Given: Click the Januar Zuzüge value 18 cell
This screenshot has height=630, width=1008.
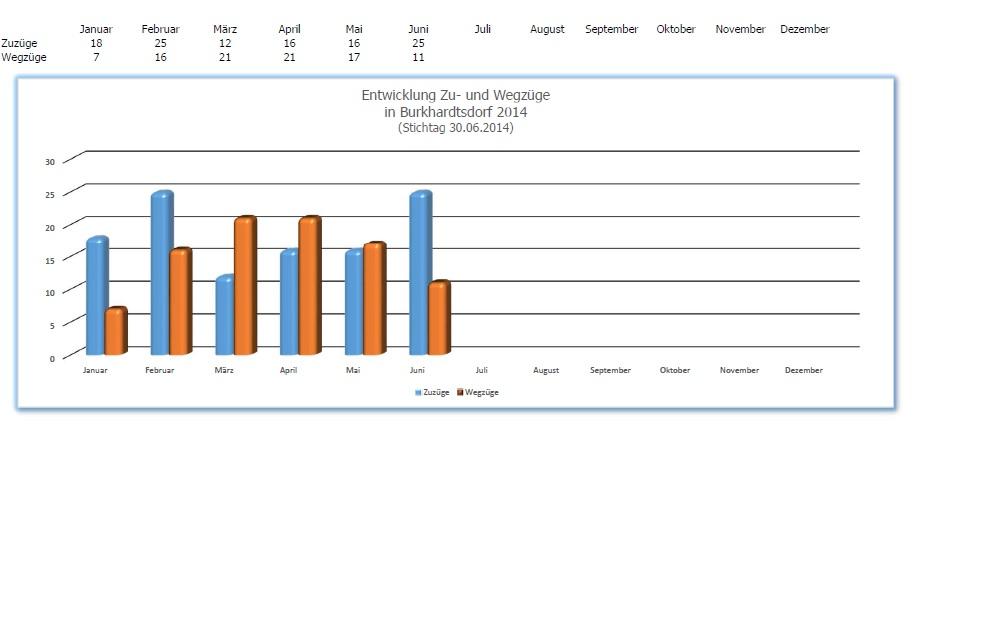Looking at the screenshot, I should 96,43.
